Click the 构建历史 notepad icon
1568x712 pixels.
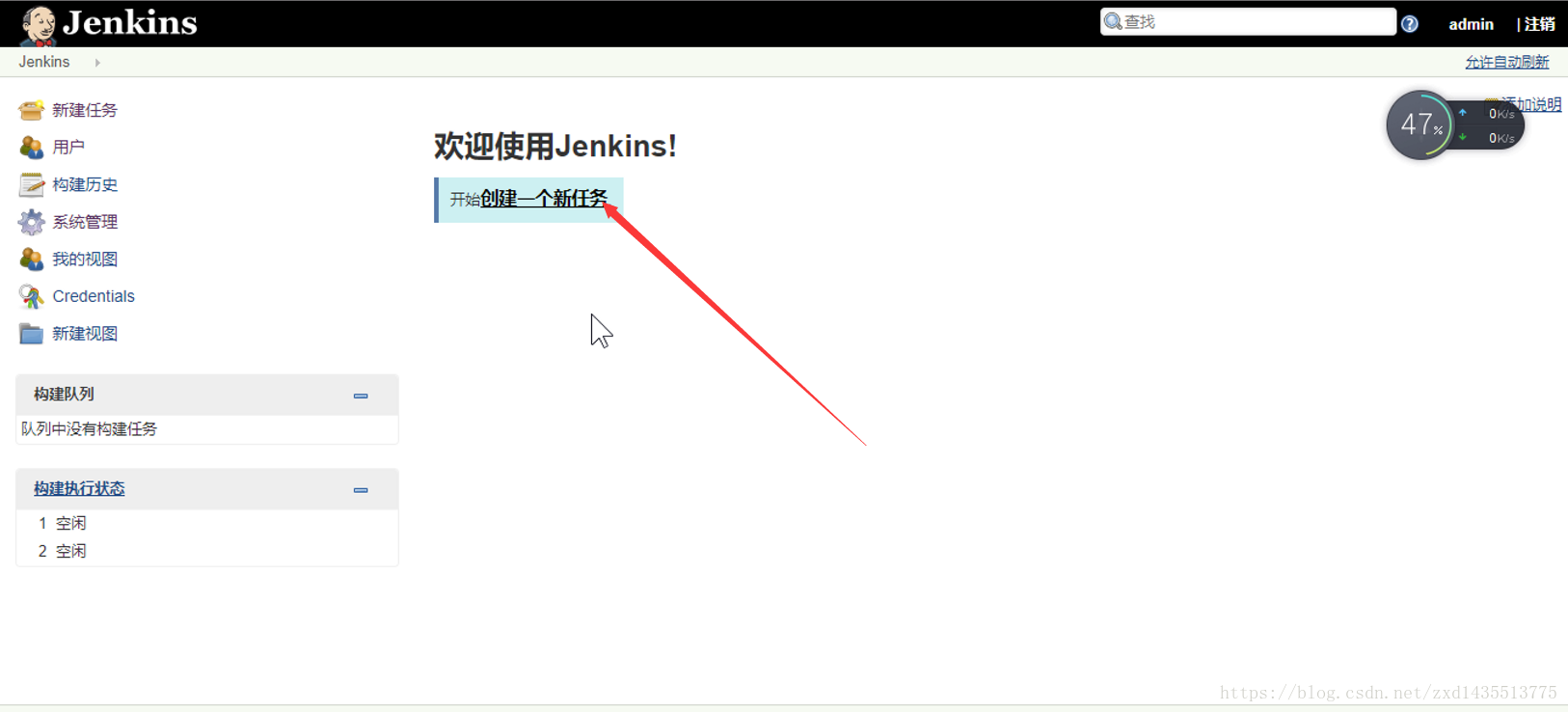coord(31,184)
